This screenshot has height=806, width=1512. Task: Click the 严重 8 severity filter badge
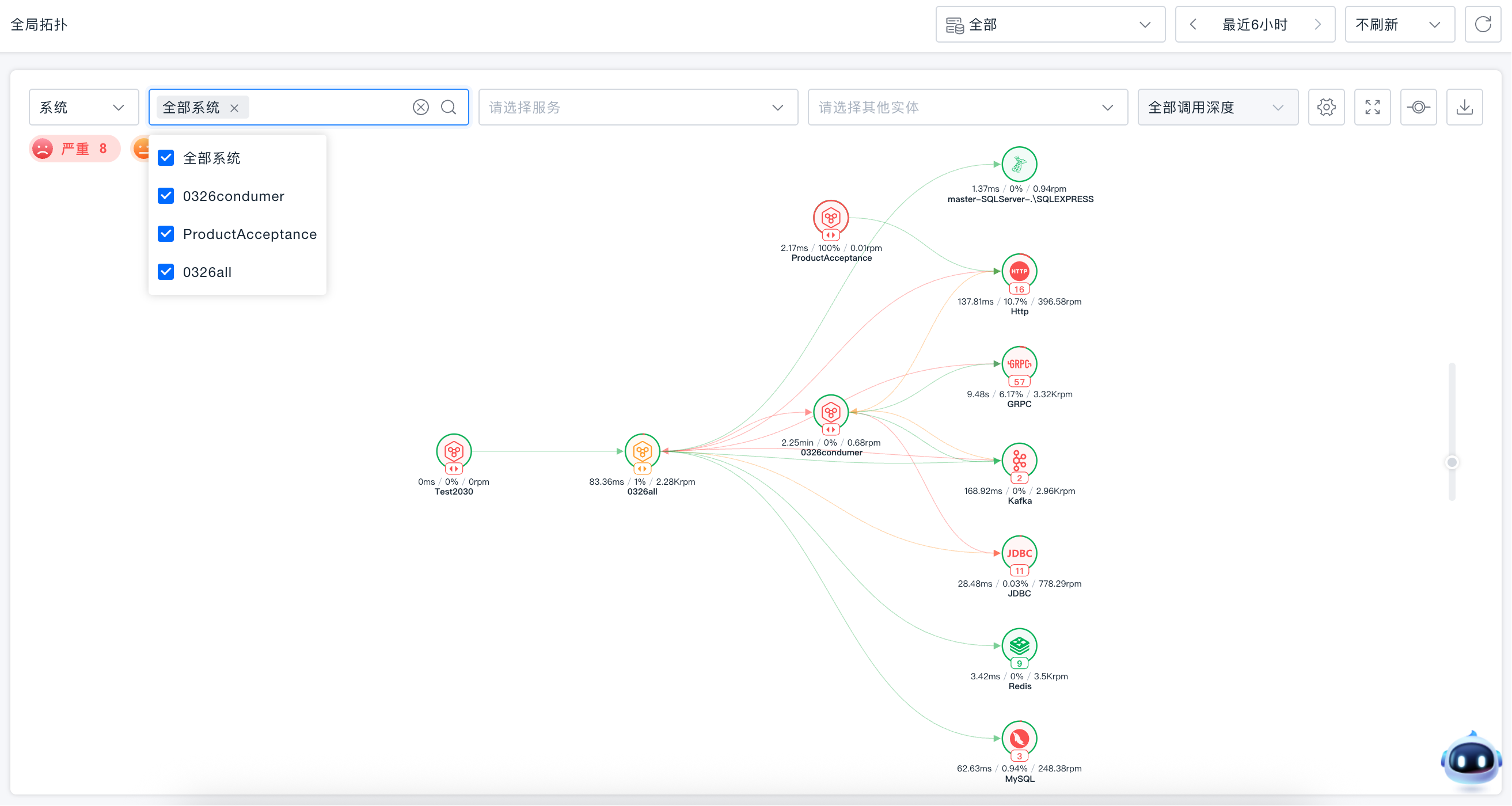(x=74, y=149)
